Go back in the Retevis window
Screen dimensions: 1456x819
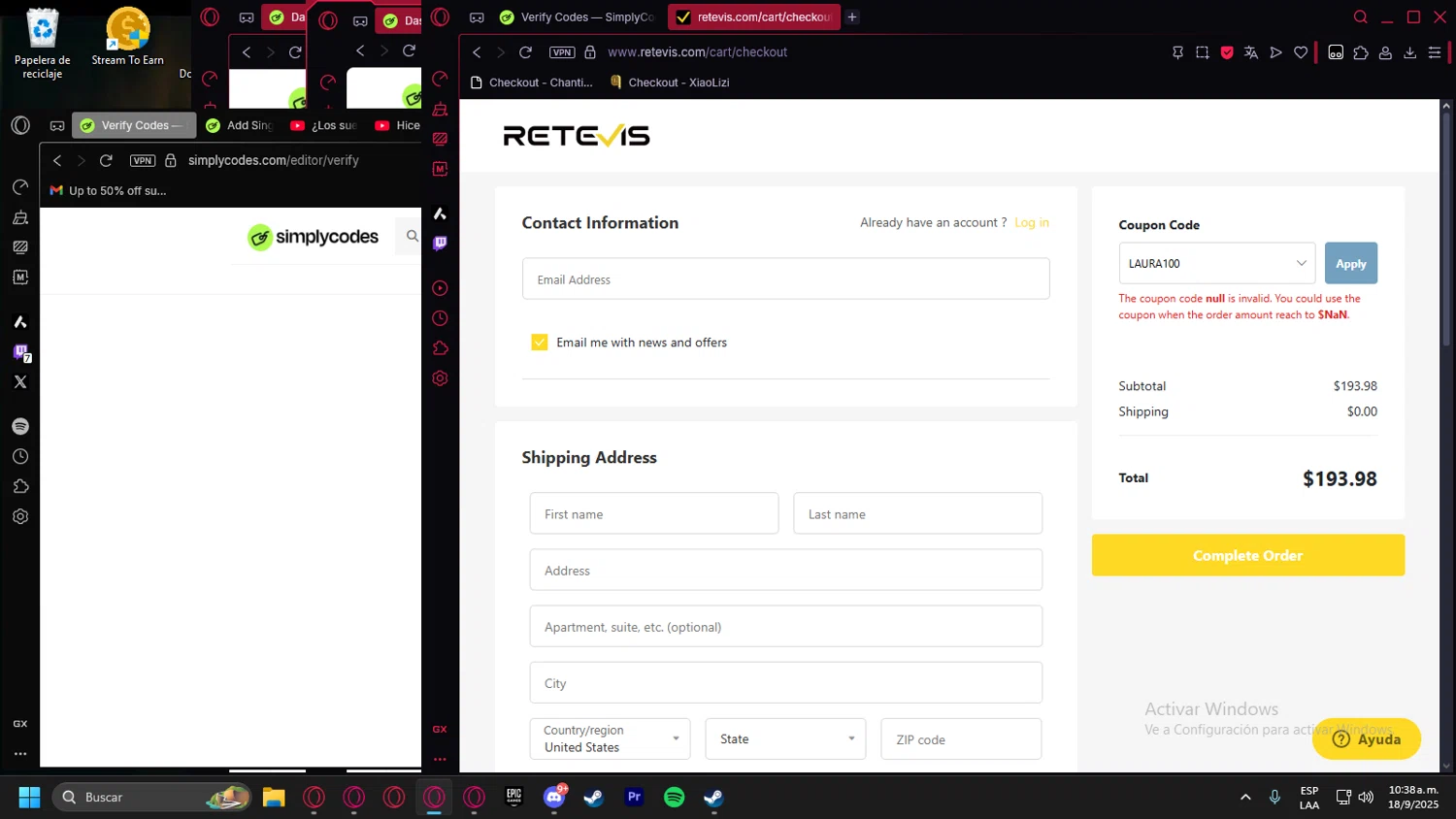click(x=477, y=52)
